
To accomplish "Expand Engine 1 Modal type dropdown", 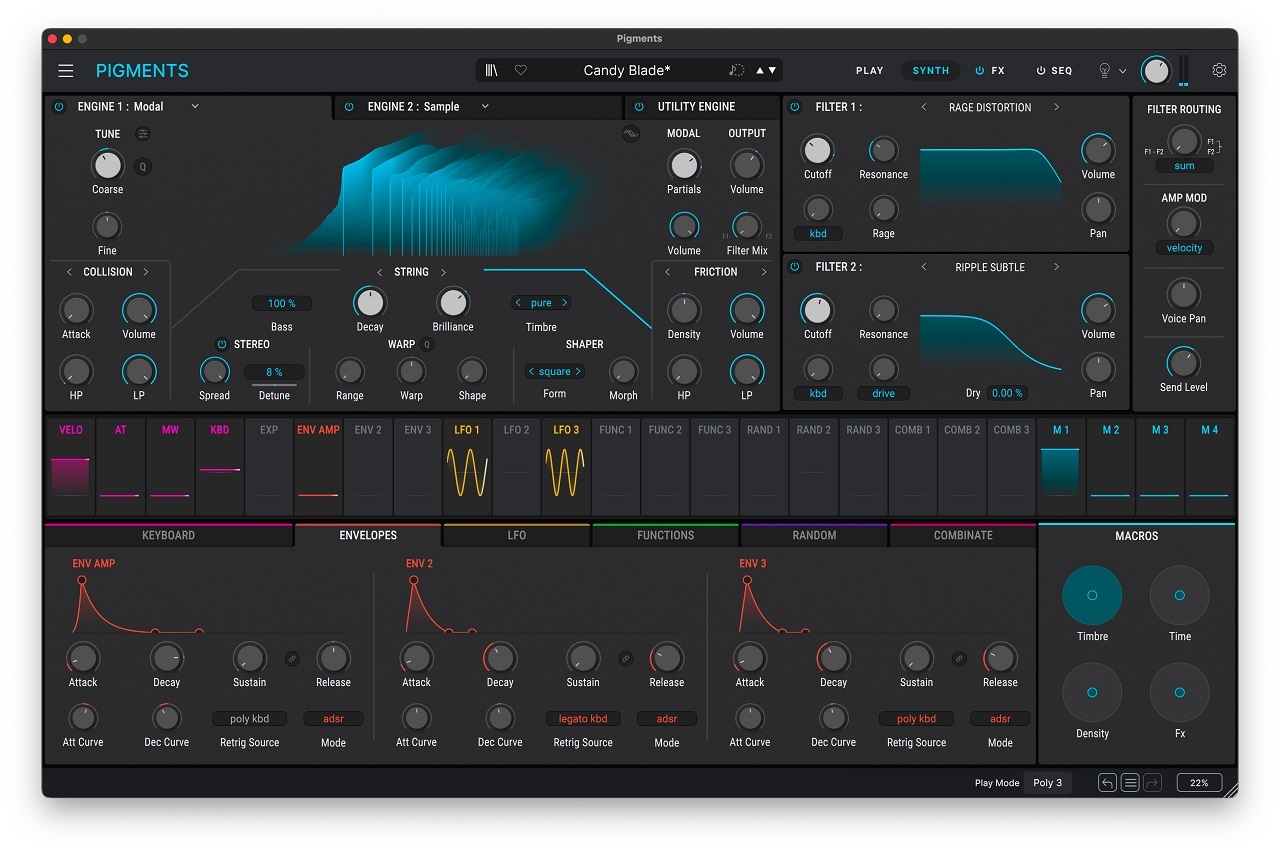I will tap(195, 107).
